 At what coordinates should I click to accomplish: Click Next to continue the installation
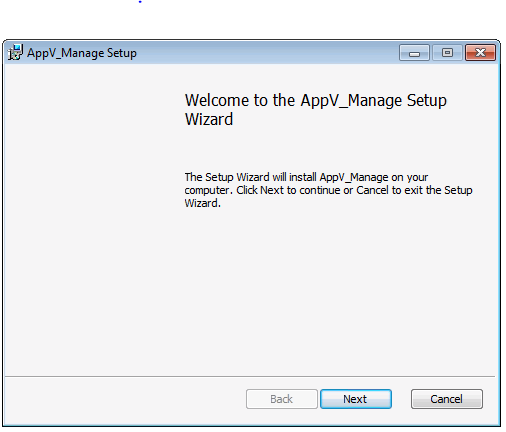356,399
